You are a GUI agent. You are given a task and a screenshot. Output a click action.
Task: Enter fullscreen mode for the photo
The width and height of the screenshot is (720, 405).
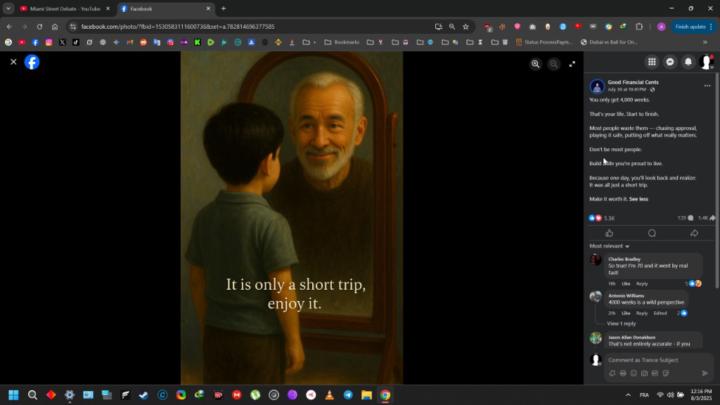[572, 64]
